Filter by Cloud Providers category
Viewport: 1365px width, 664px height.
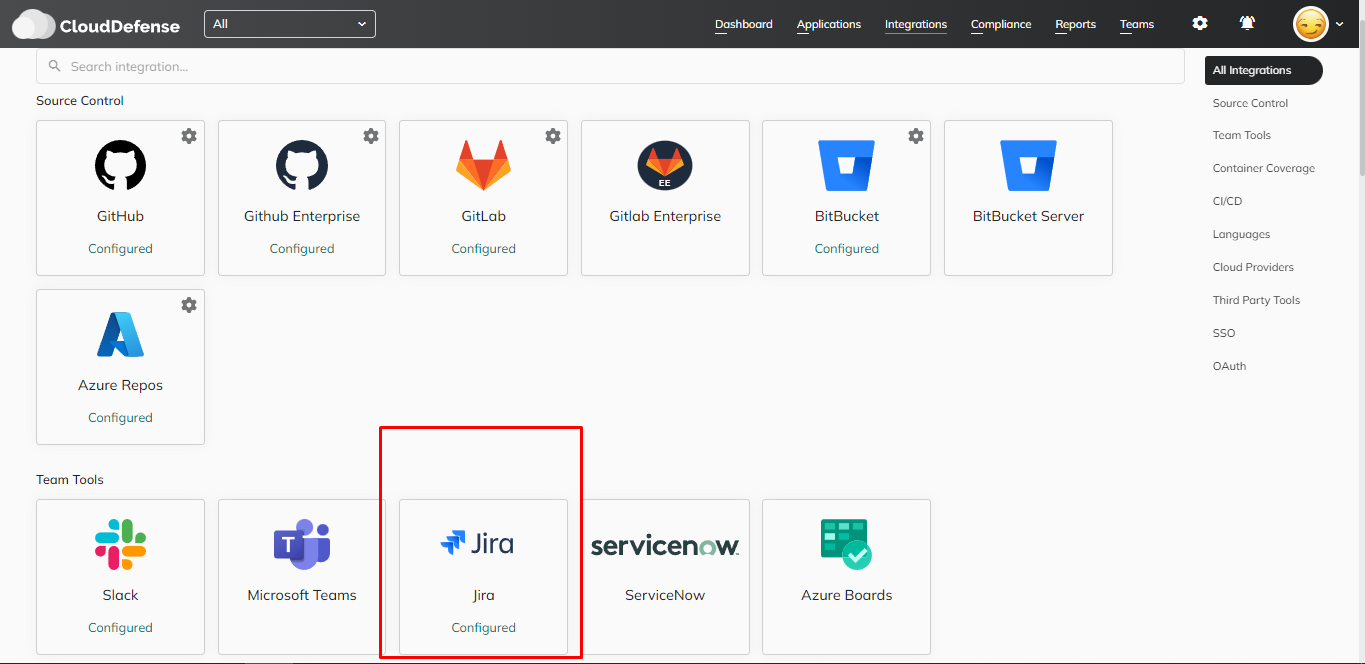tap(1253, 267)
